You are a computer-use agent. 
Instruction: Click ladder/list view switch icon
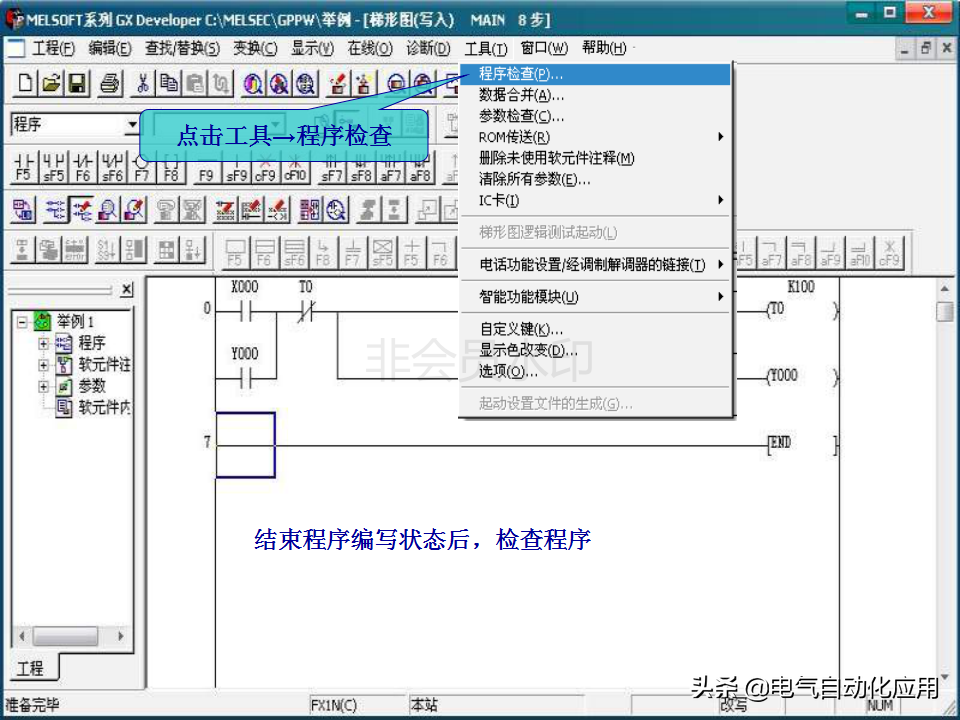pyautogui.click(x=23, y=210)
